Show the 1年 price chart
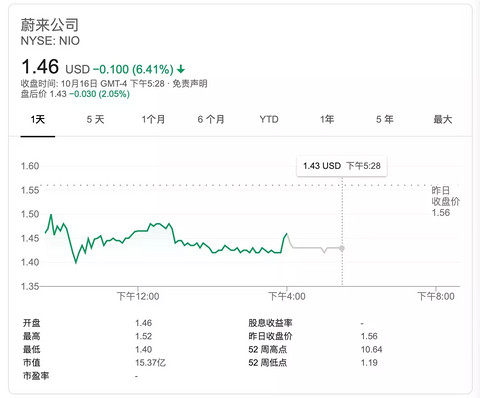Screen dimensions: 480x398 coord(327,119)
